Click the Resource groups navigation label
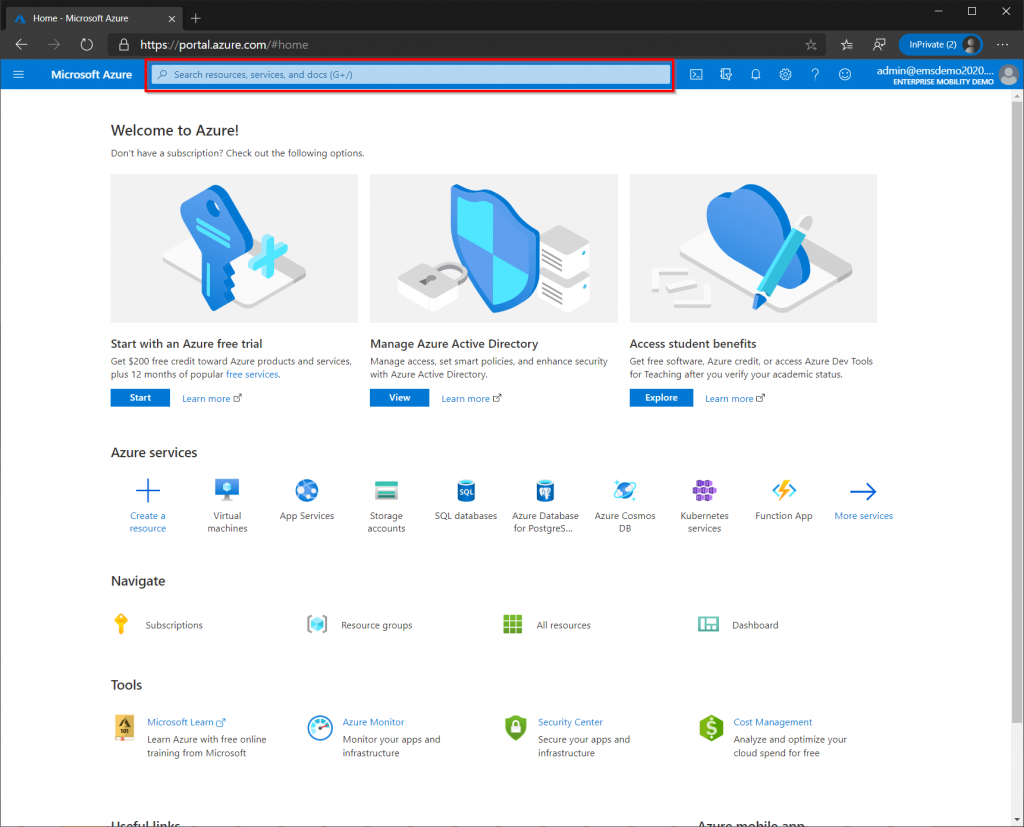 click(x=376, y=625)
